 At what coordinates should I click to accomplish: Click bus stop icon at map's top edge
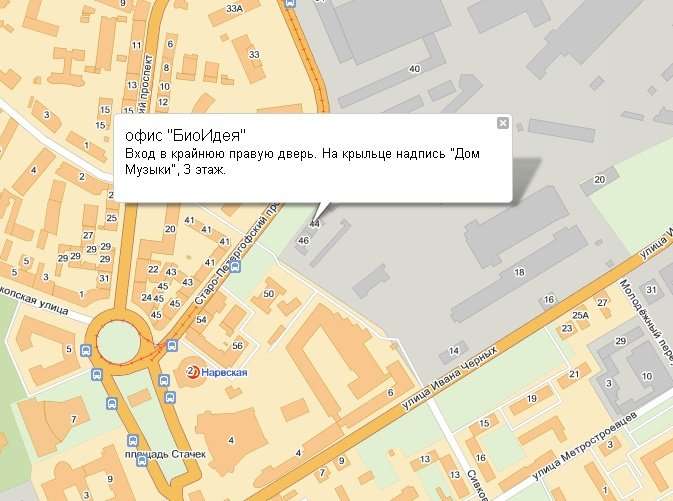click(x=291, y=3)
